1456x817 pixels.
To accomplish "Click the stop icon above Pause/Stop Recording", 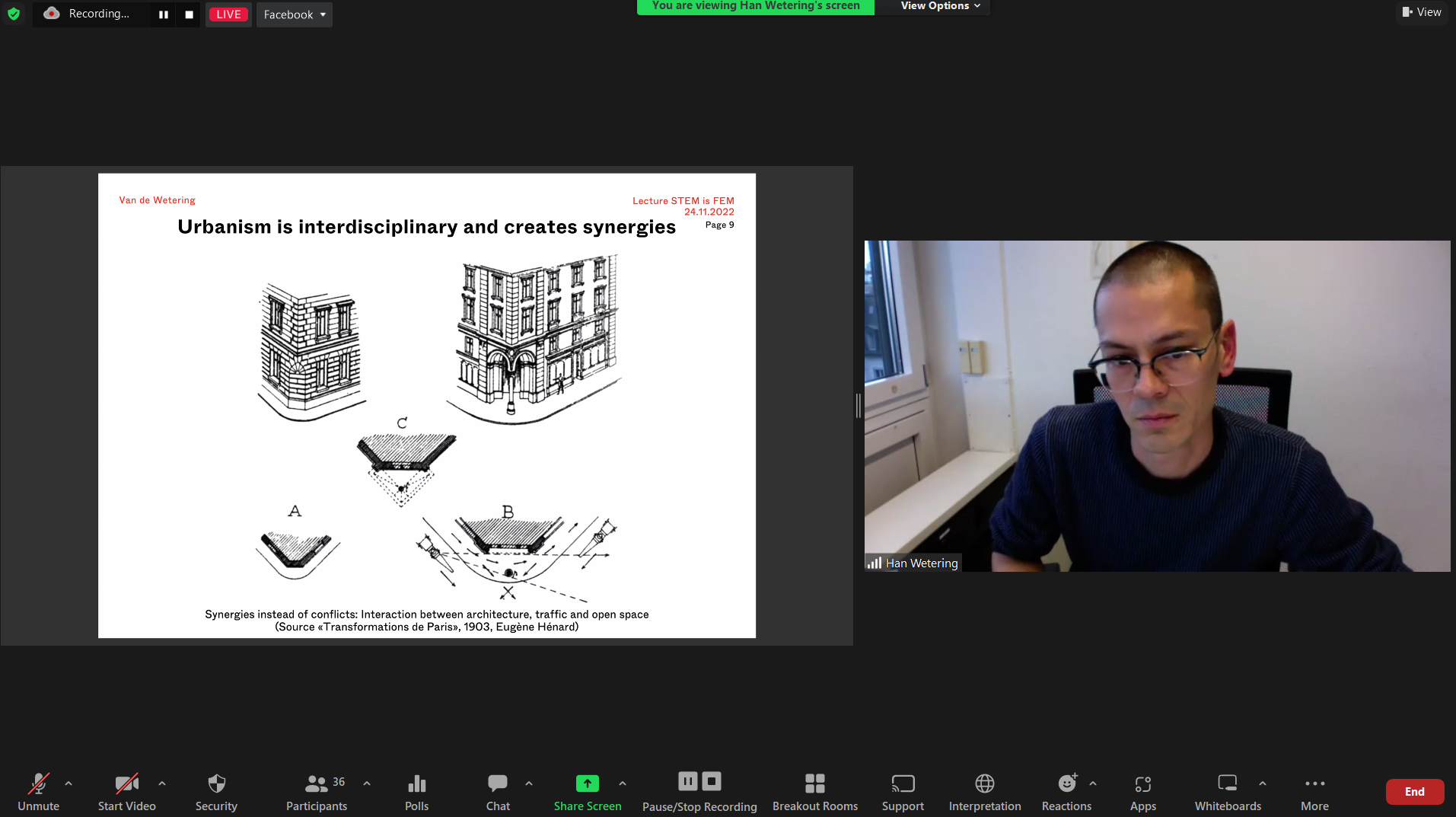I will click(x=712, y=781).
